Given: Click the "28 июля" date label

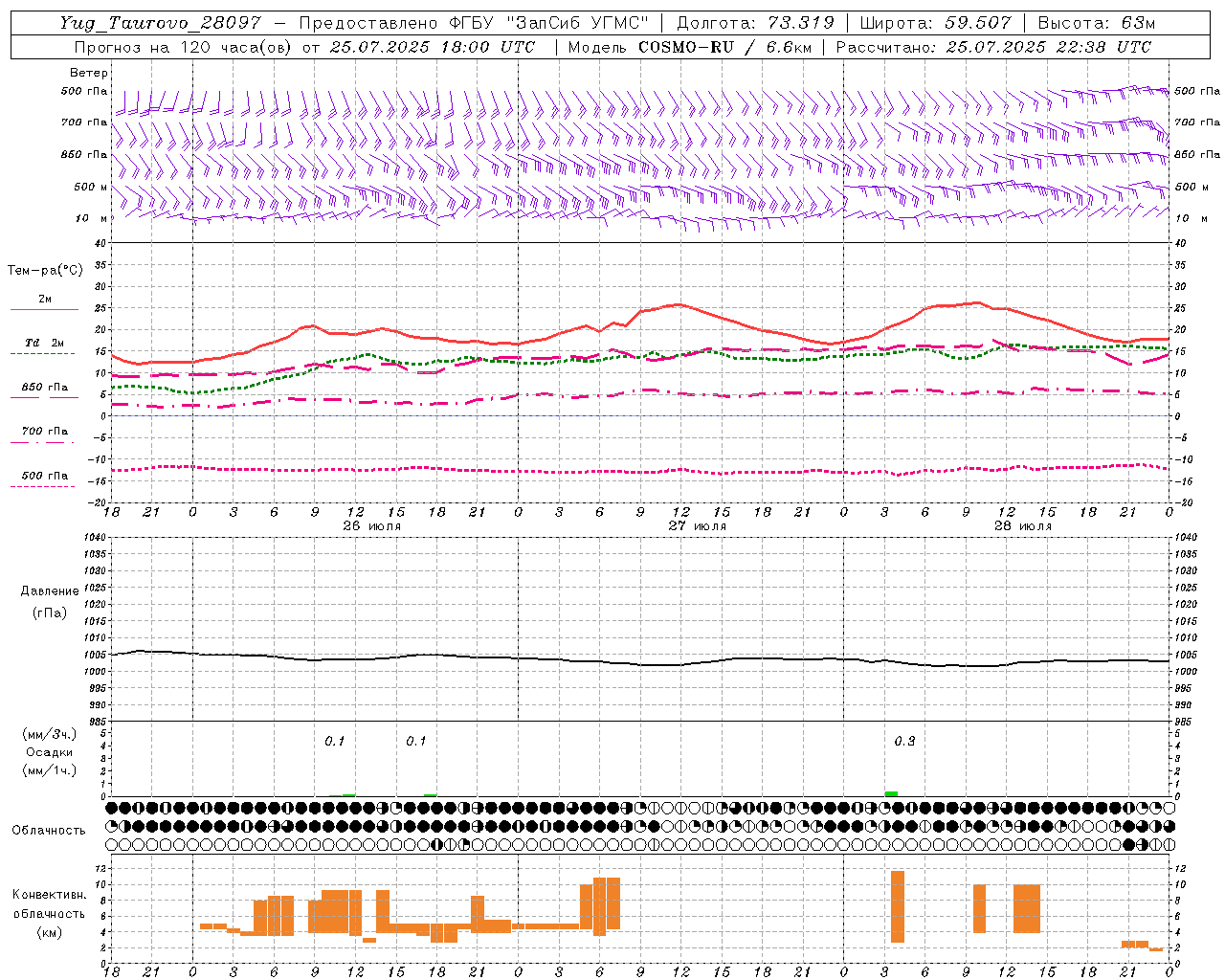Looking at the screenshot, I should (x=1023, y=526).
